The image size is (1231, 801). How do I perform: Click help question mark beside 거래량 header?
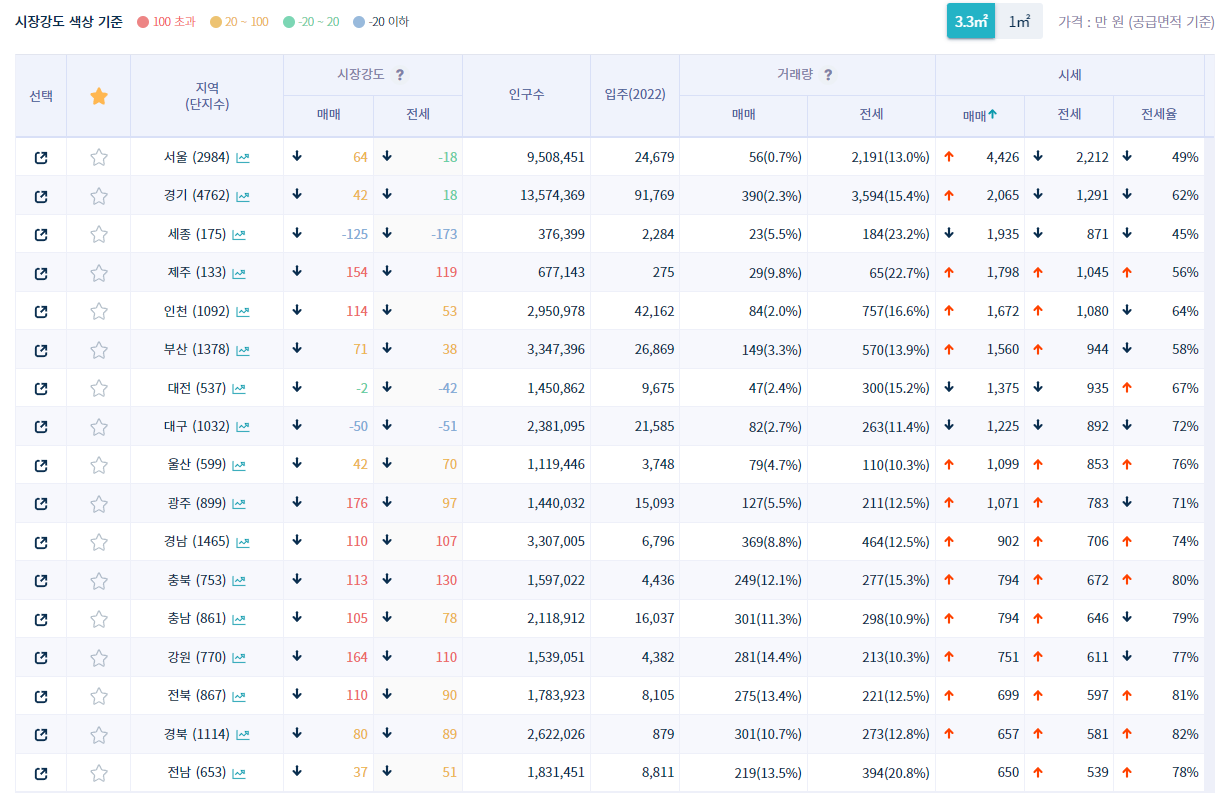coord(828,74)
